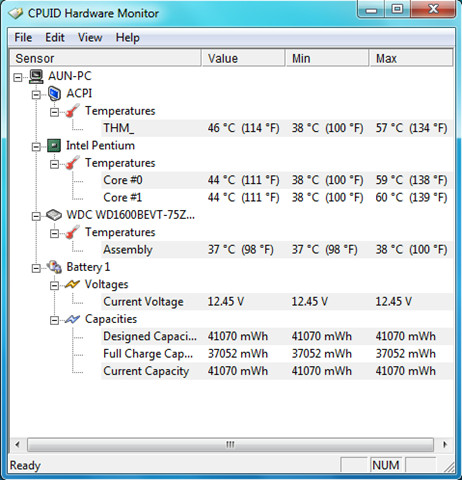This screenshot has width=462, height=480.
Task: Select the WDC hard drive icon
Action: click(x=54, y=215)
